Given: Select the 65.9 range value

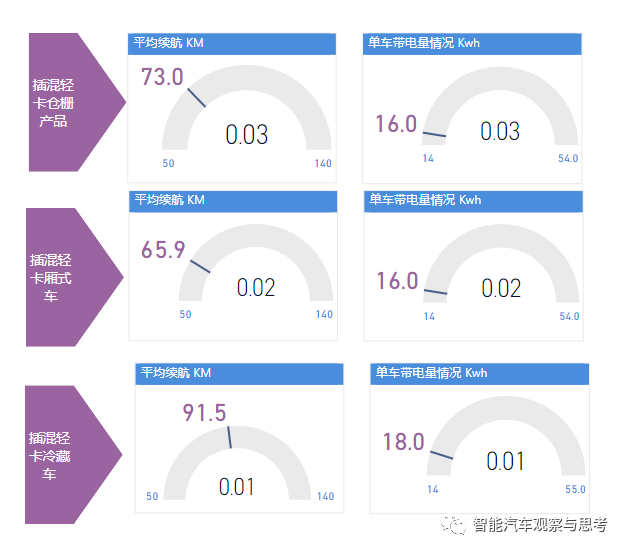Looking at the screenshot, I should tap(163, 250).
